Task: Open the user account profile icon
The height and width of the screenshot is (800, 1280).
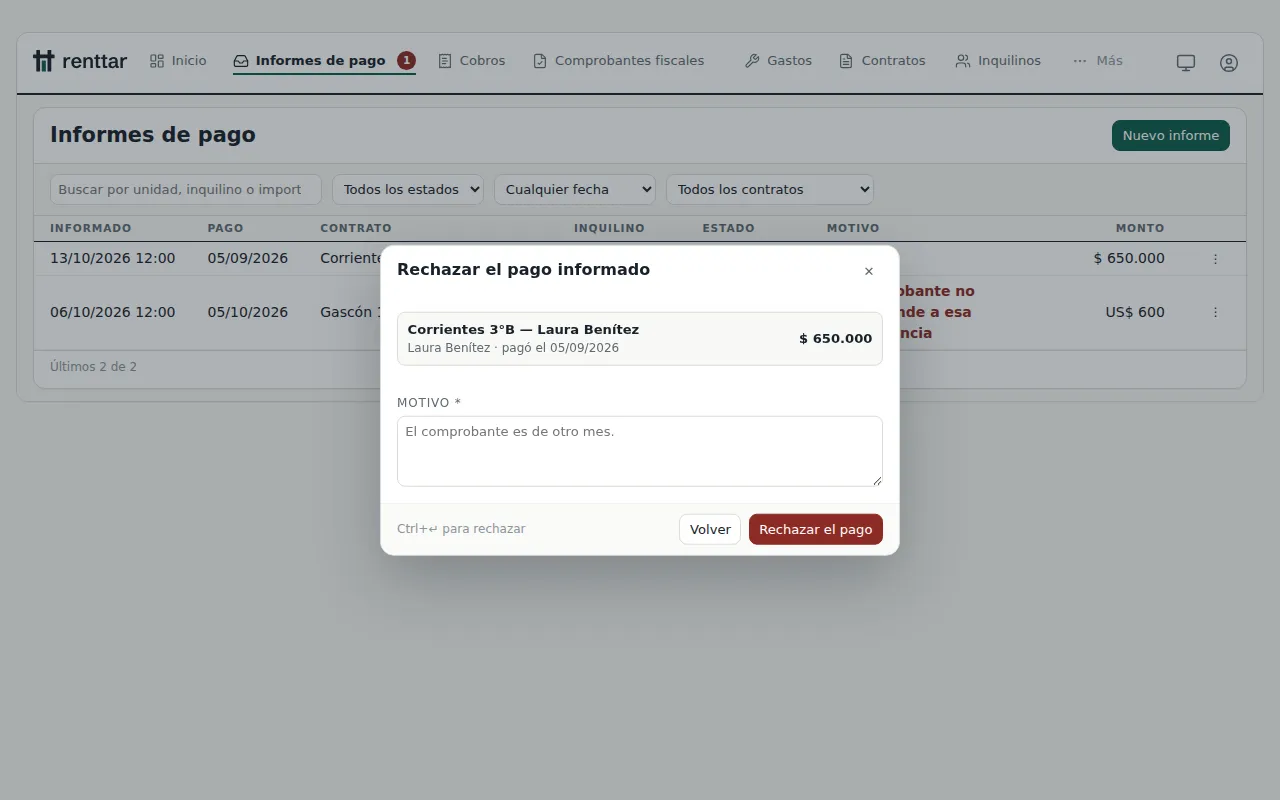Action: (1229, 62)
